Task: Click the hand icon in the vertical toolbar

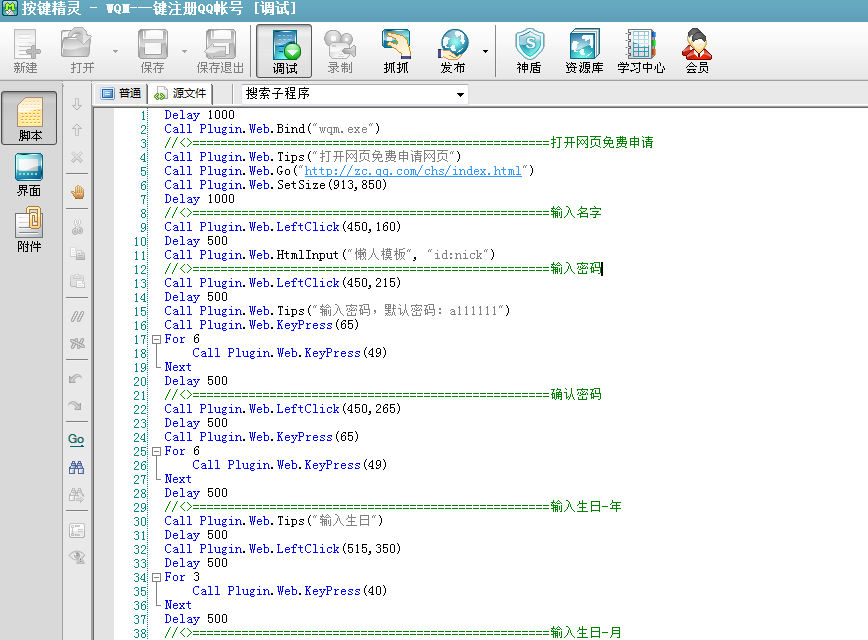Action: click(x=78, y=192)
